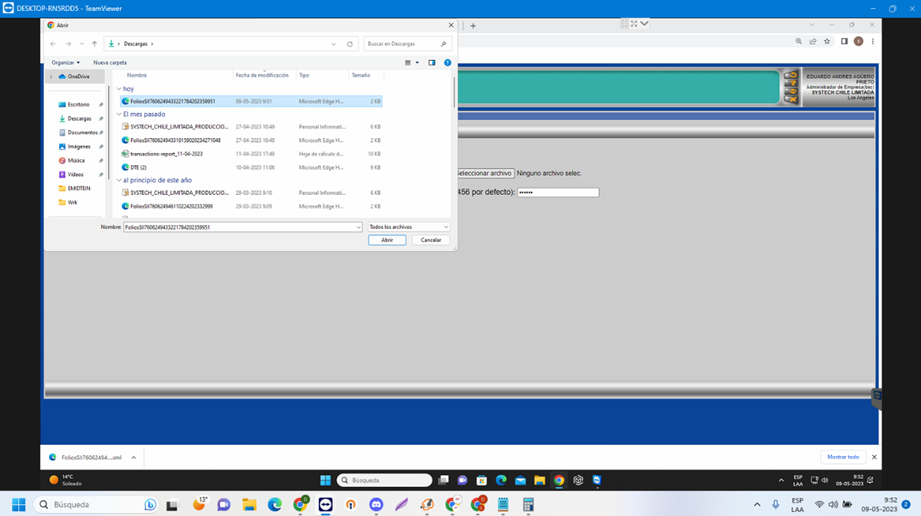Click the Windows Start button on taskbar
This screenshot has height=516, width=921.
pyautogui.click(x=18, y=505)
